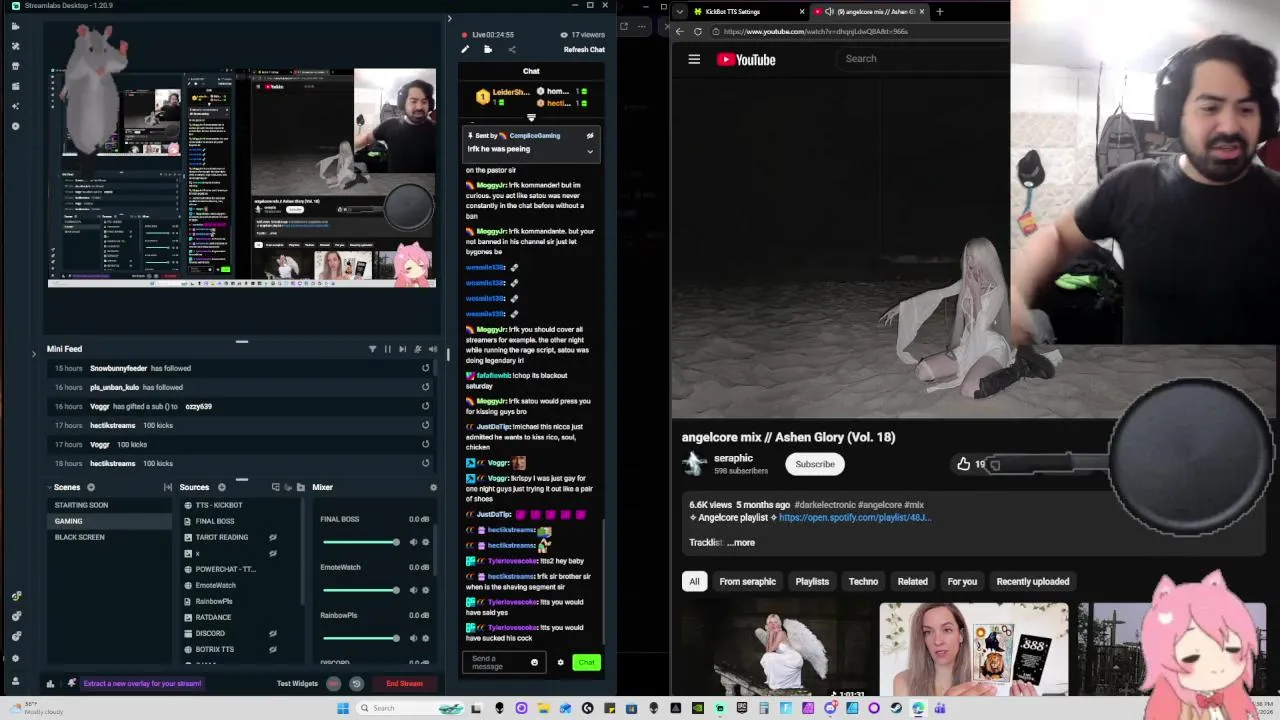1280x720 pixels.
Task: Adjust the EmoteWatch volume slider
Action: click(360, 590)
